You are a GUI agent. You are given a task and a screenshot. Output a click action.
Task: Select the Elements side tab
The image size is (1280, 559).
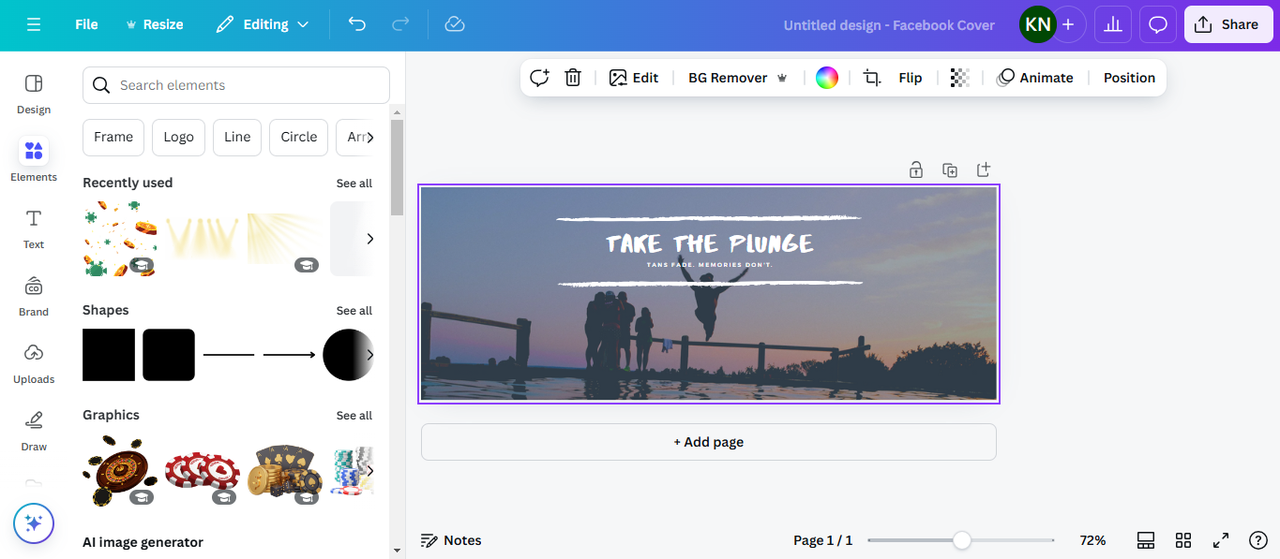click(x=34, y=160)
